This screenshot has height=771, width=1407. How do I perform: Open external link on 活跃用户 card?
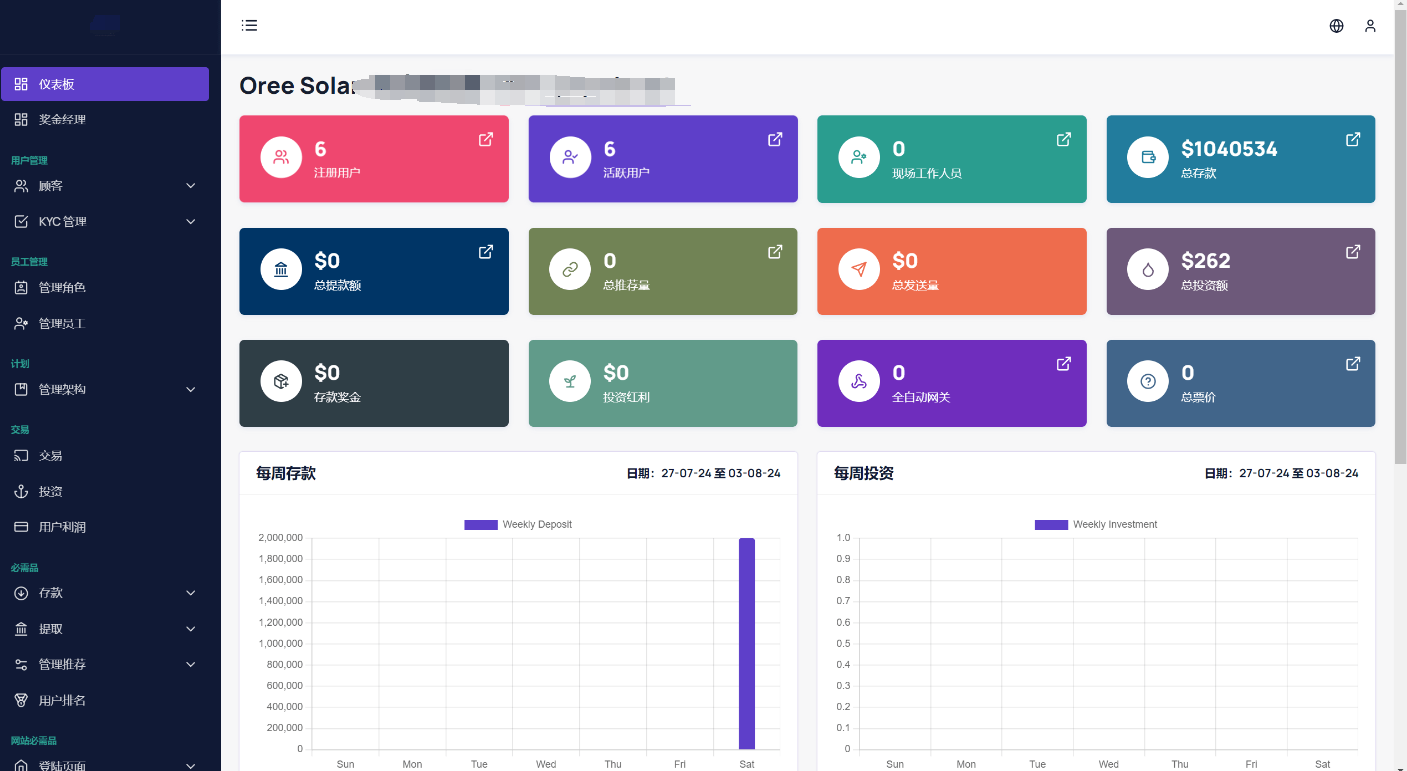pyautogui.click(x=775, y=140)
